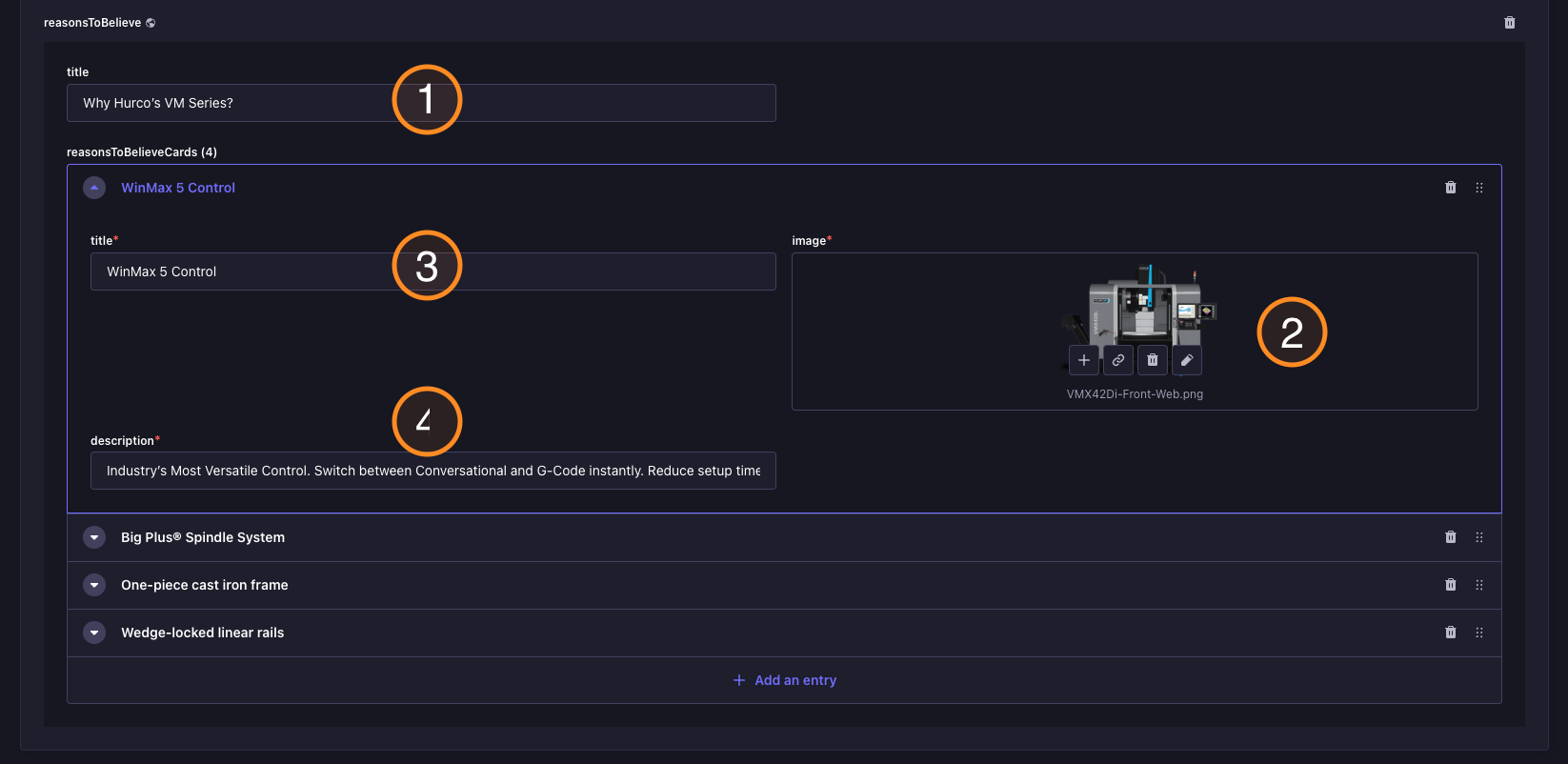
Task: Click the 'reasonsToBelieveCards (4)' label
Action: [x=142, y=152]
